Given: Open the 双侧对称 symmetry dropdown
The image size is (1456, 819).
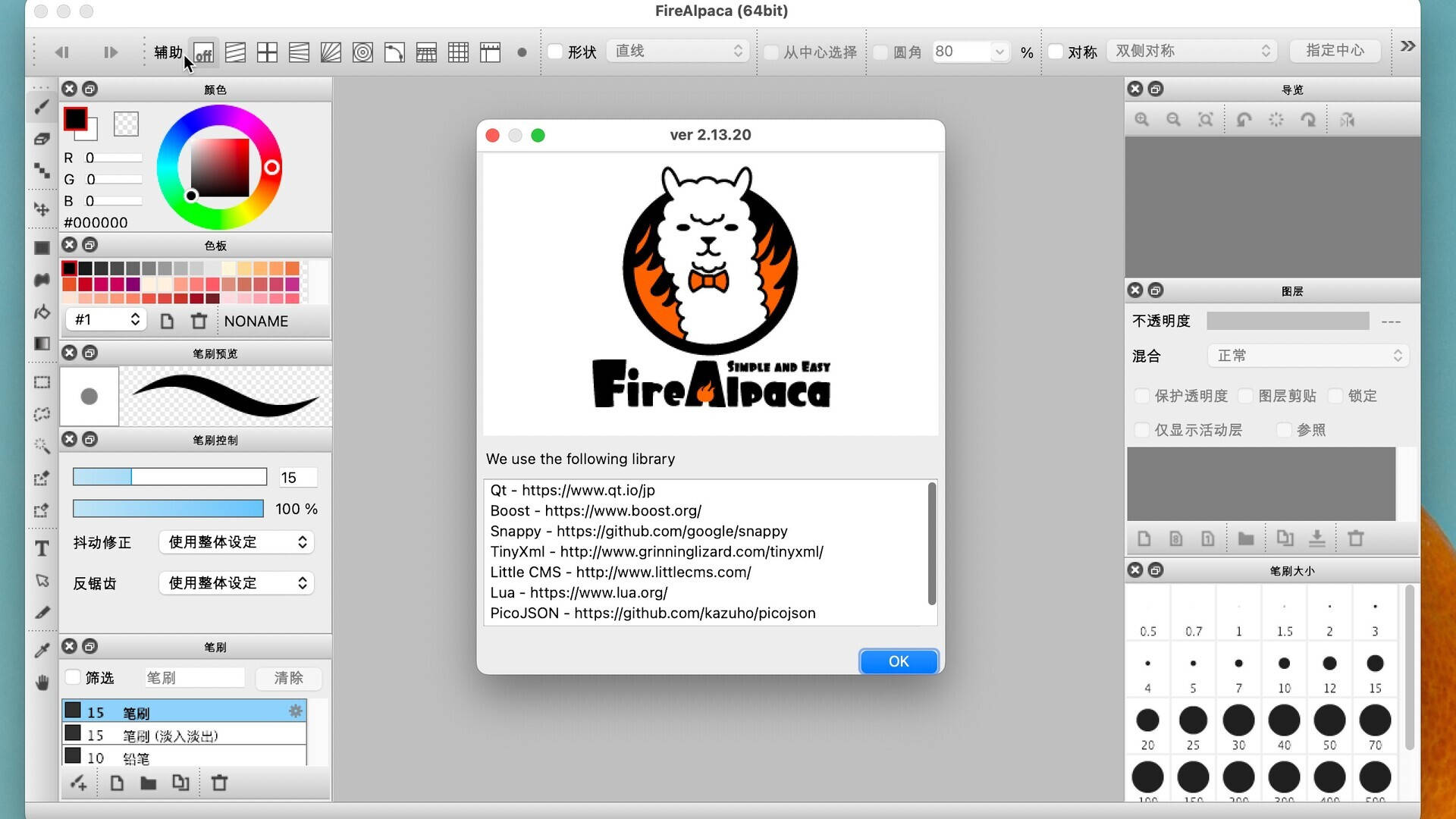Looking at the screenshot, I should coord(1192,51).
